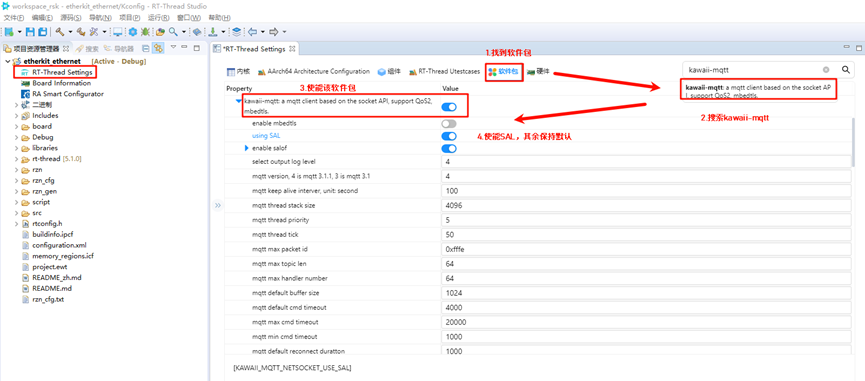
Task: Clear the kawaii-mqtt search text
Action: click(826, 70)
